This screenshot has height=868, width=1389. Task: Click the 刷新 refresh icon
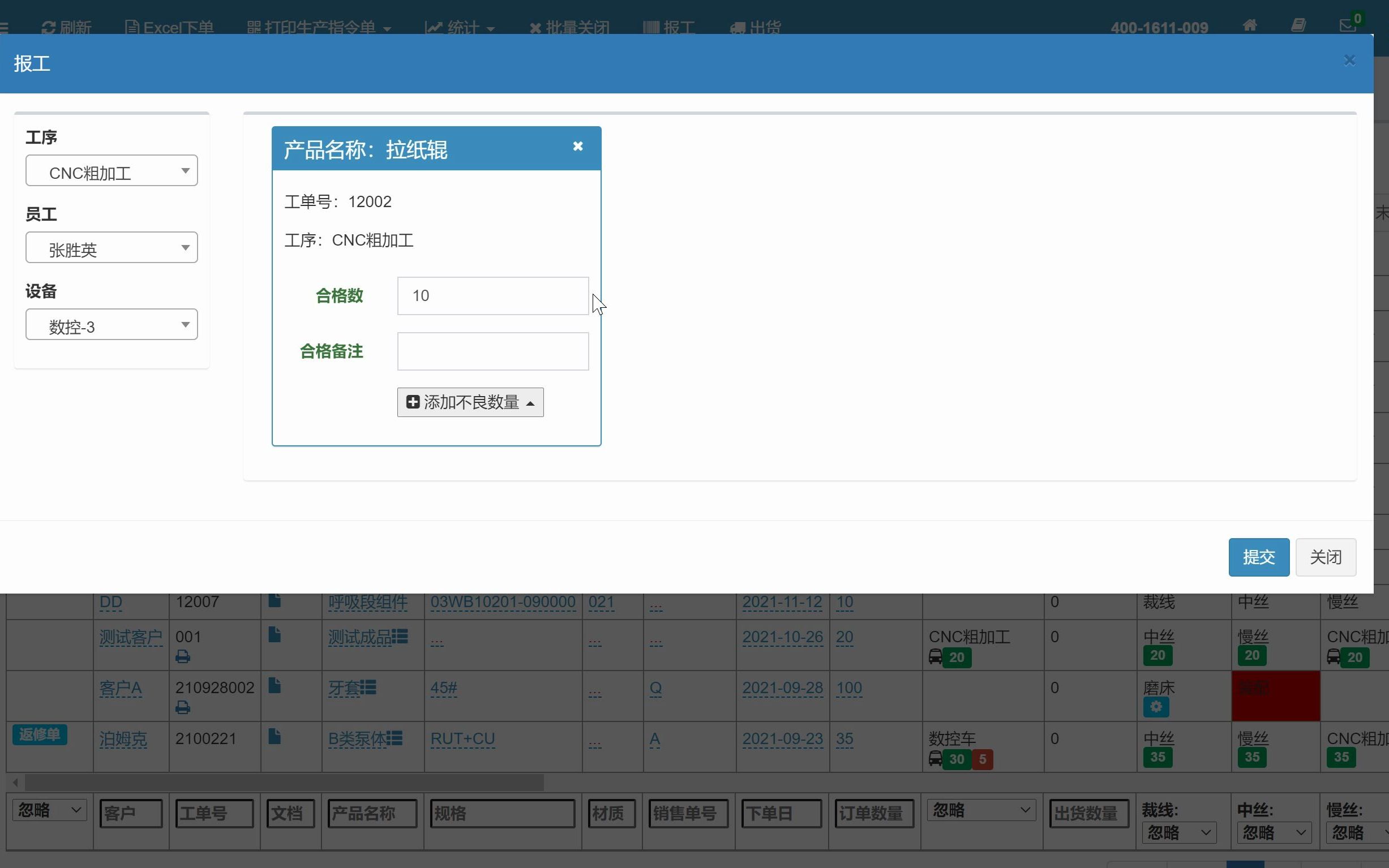point(48,27)
